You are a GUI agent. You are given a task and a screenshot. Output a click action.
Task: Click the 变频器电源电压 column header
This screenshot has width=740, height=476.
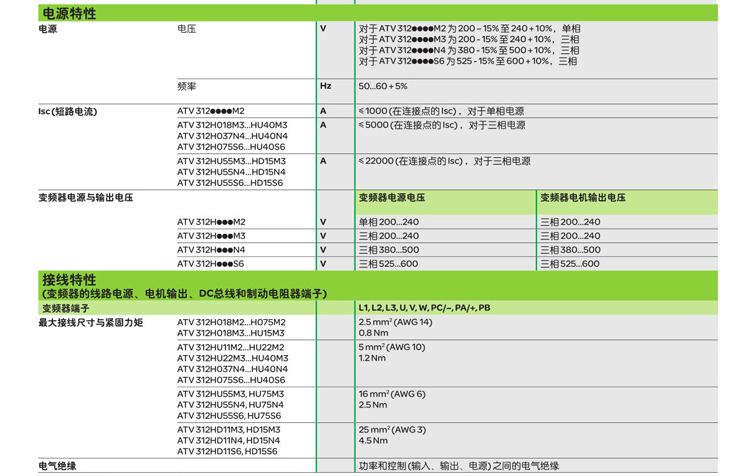click(392, 198)
